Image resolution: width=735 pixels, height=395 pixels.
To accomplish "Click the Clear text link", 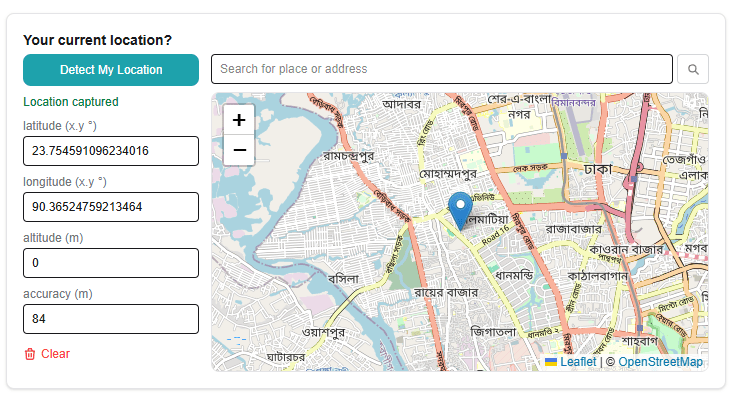I will [x=55, y=354].
